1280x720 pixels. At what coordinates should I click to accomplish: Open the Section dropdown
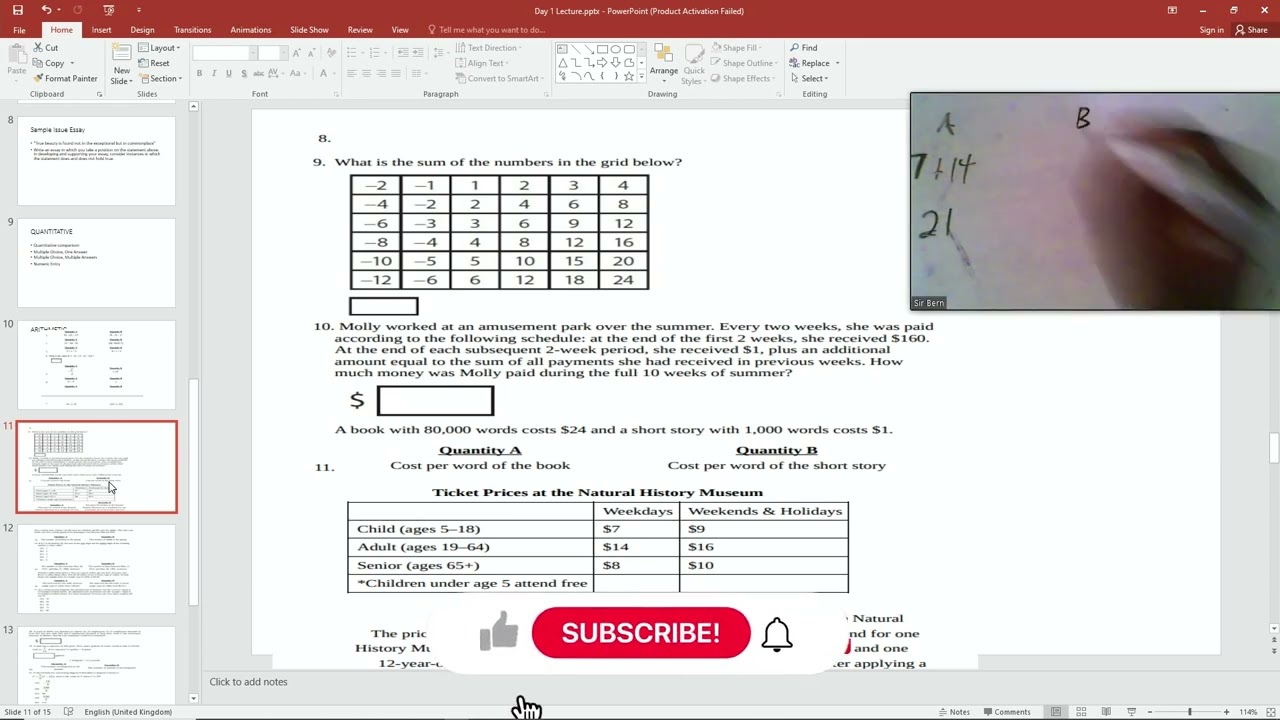tap(160, 78)
